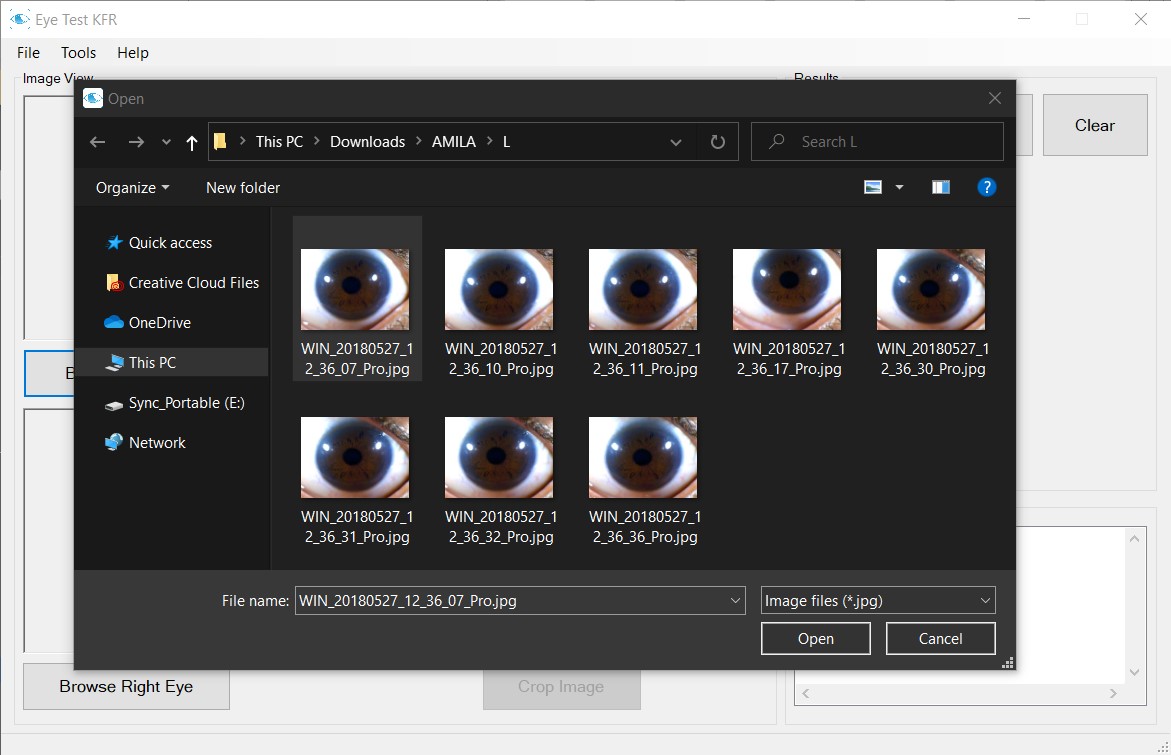Change view layout icon
This screenshot has width=1171, height=755.
pos(873,187)
